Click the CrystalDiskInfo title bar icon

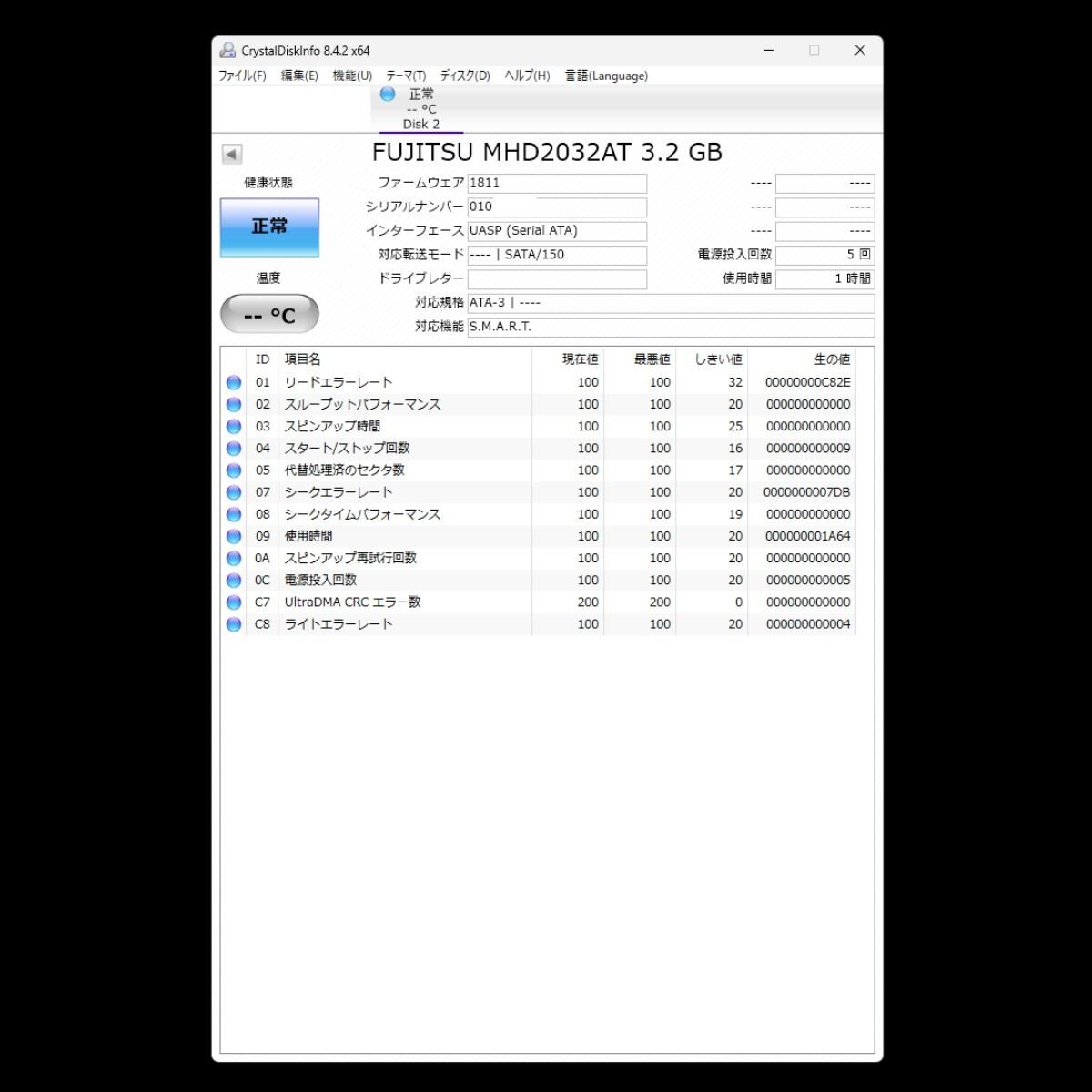(227, 50)
